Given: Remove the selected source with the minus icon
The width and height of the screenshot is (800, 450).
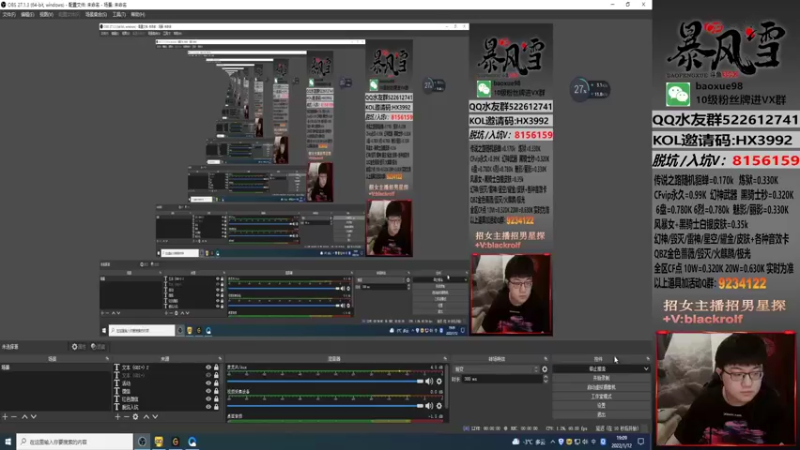Looking at the screenshot, I should coord(127,417).
